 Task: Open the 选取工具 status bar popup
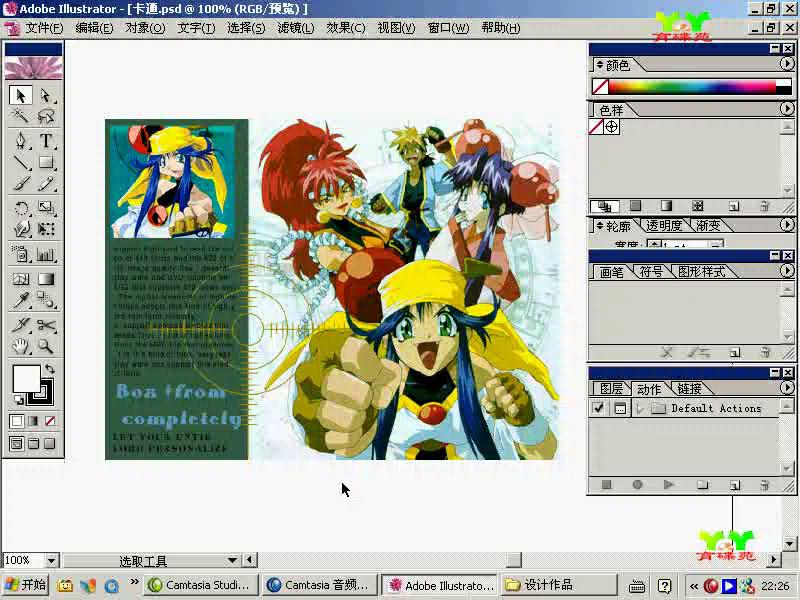pos(233,560)
